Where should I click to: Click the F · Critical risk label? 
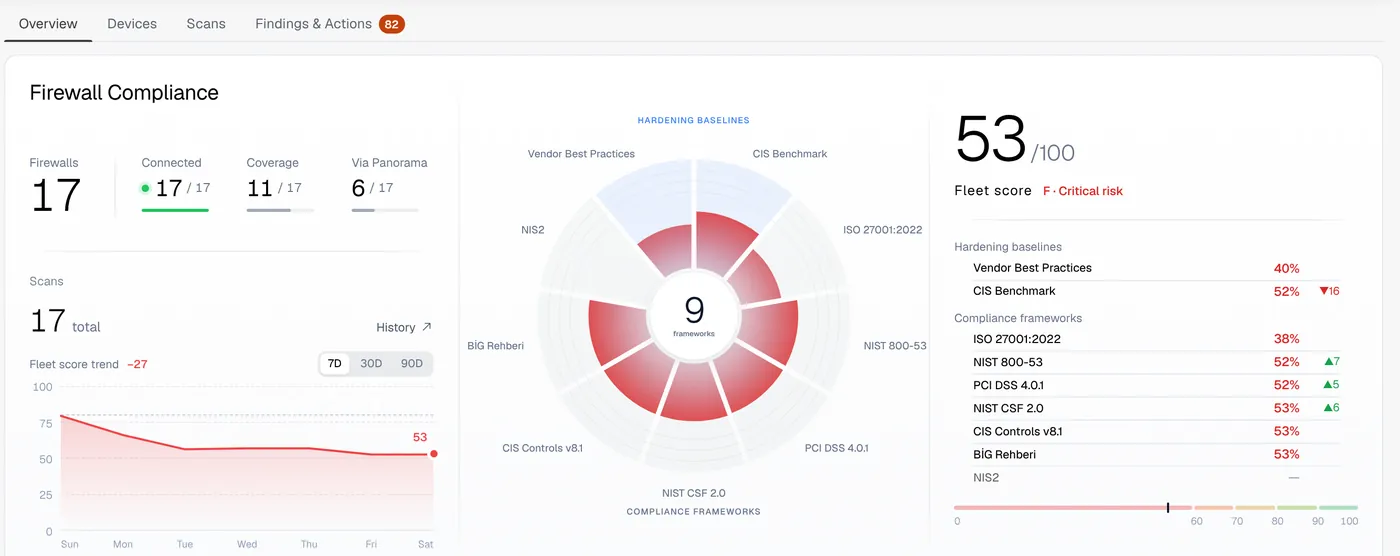point(1083,191)
